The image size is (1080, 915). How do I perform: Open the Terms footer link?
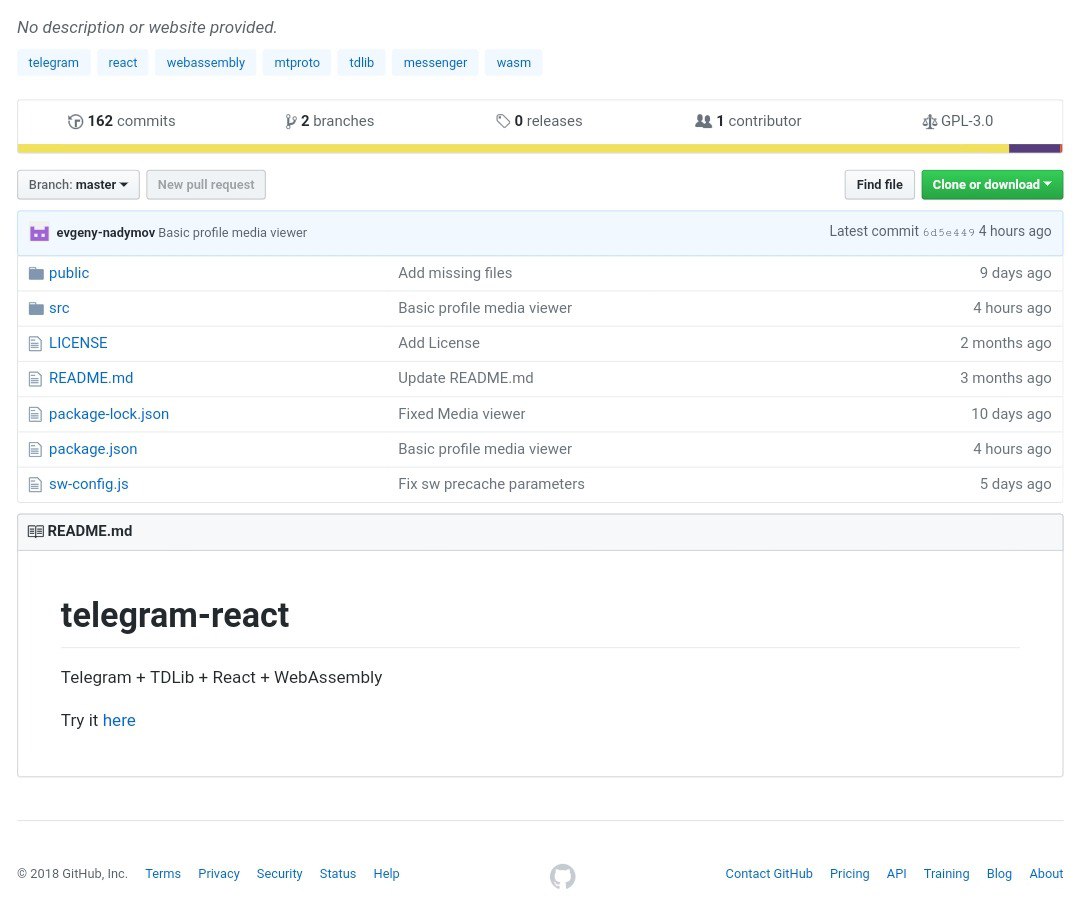tap(163, 874)
